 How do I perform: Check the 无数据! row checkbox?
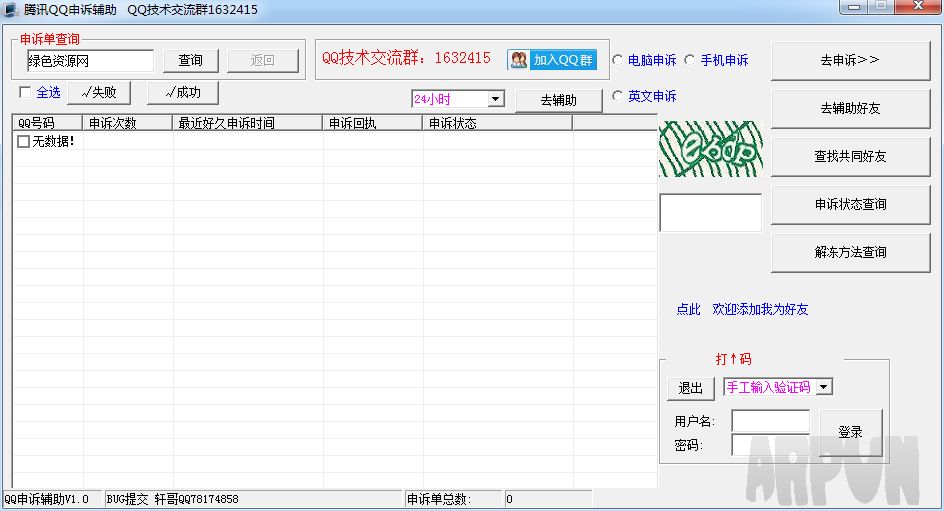(x=23, y=141)
